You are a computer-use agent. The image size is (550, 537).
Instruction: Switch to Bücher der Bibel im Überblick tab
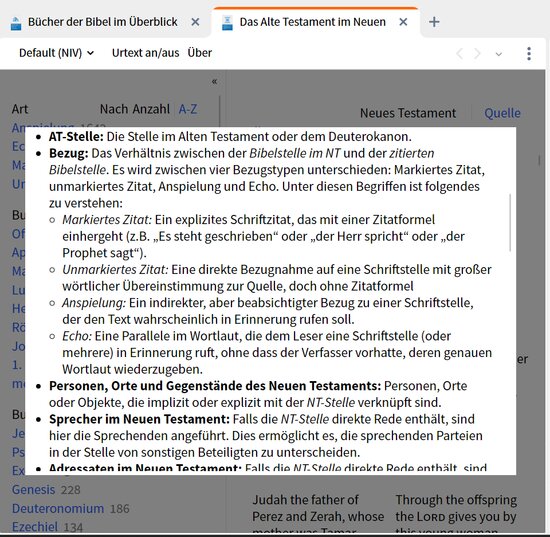pos(102,22)
